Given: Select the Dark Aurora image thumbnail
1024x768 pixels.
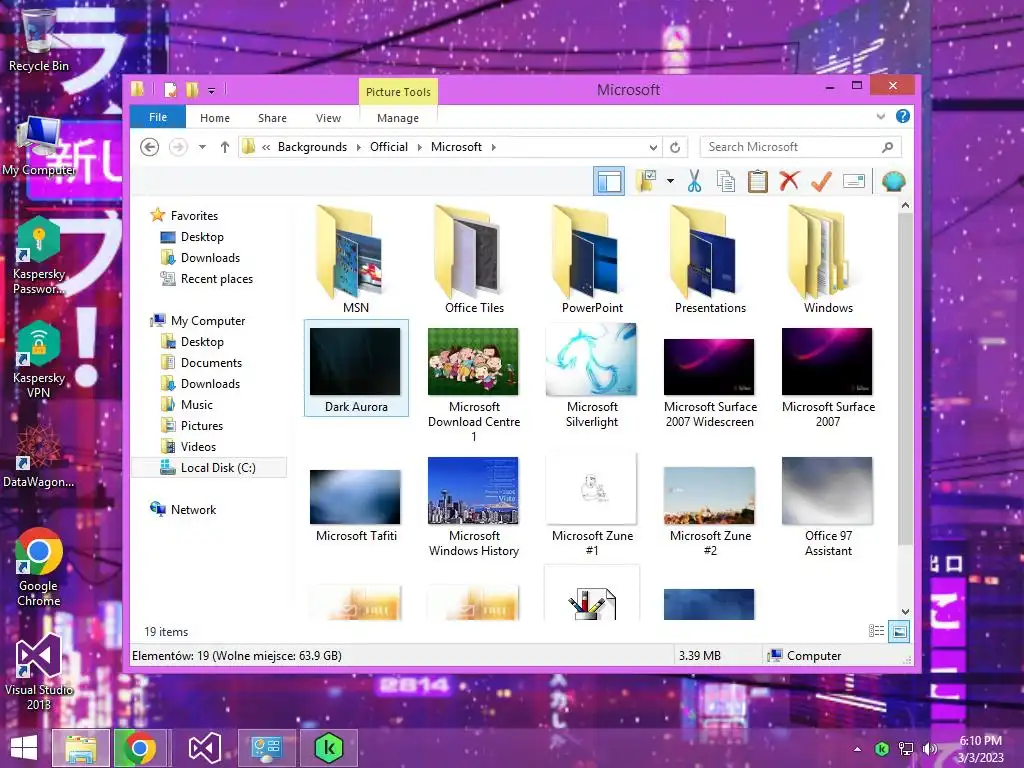Looking at the screenshot, I should tap(356, 368).
